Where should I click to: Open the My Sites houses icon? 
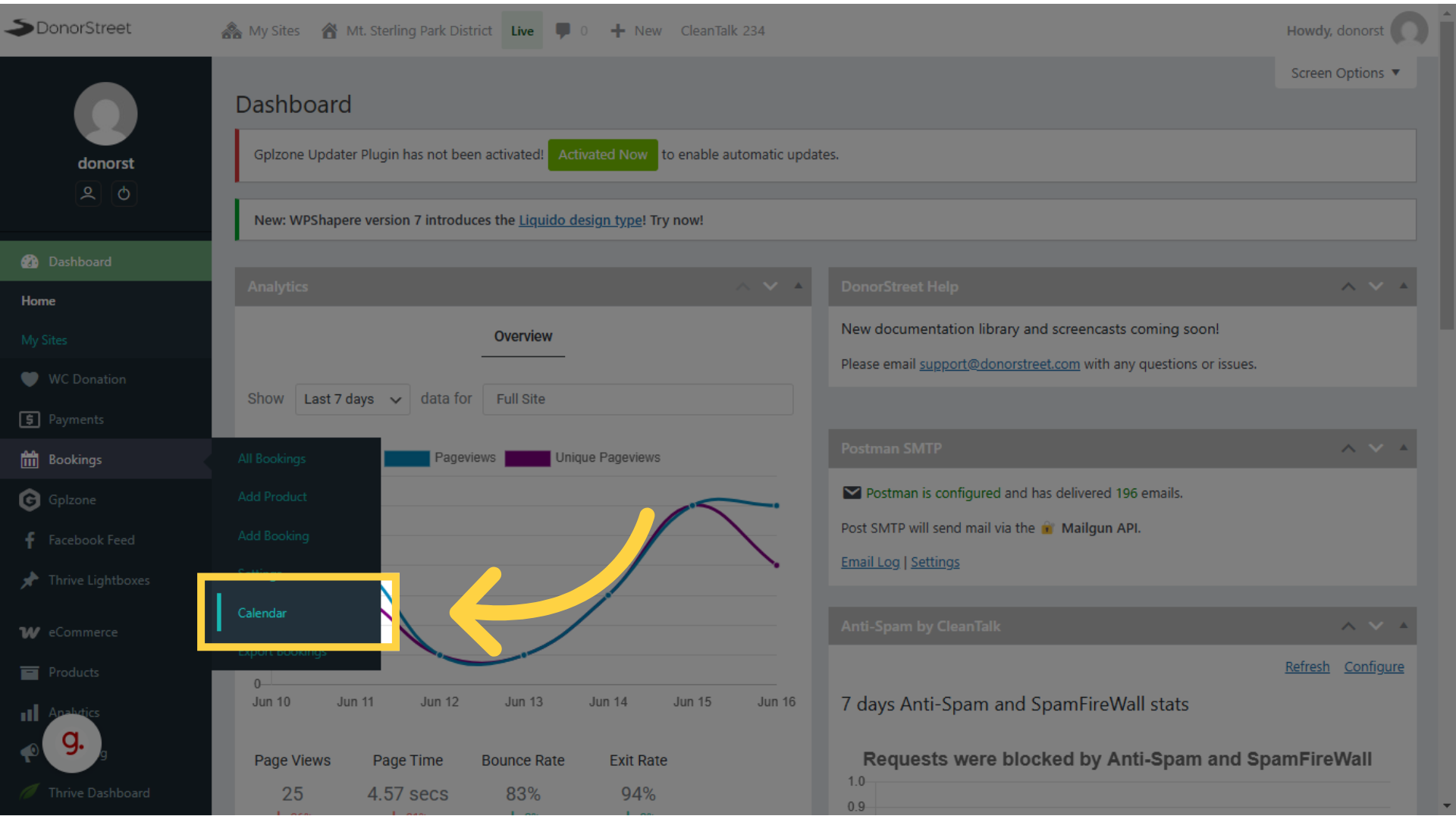pyautogui.click(x=231, y=30)
